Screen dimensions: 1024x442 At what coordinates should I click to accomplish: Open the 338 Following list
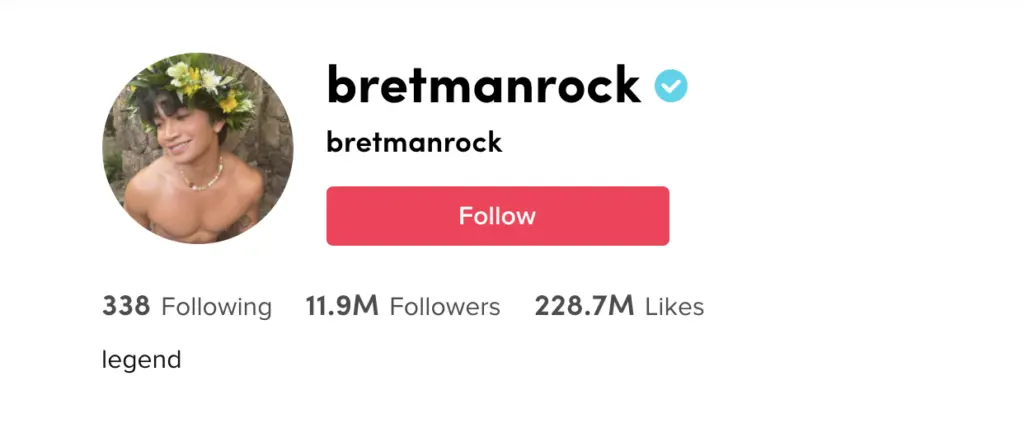coord(187,306)
